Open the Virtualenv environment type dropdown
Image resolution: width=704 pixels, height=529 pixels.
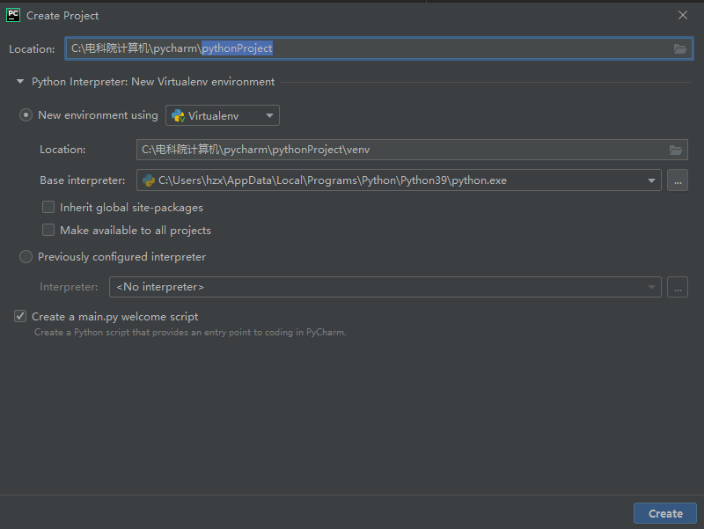click(223, 115)
